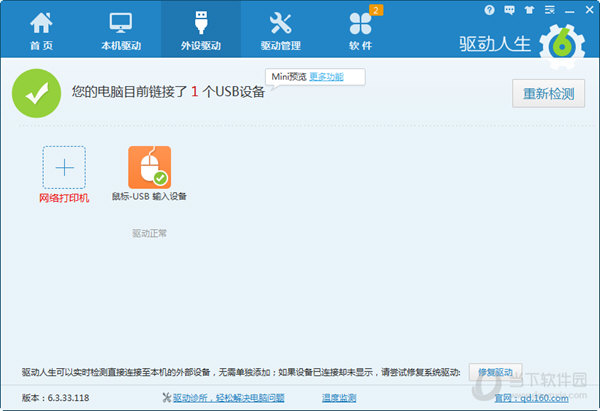
Task: Close the 驱动人生 window
Action: click(x=590, y=10)
